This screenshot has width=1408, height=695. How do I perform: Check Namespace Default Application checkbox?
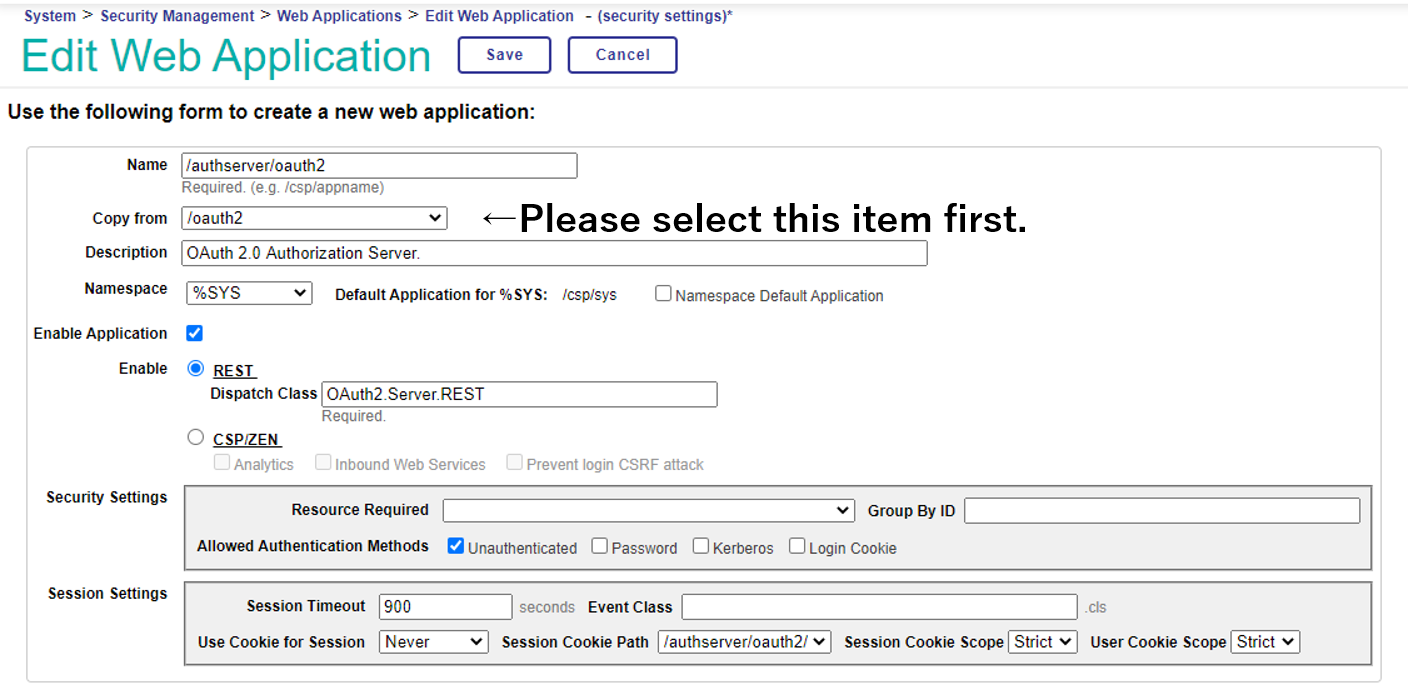pos(663,294)
